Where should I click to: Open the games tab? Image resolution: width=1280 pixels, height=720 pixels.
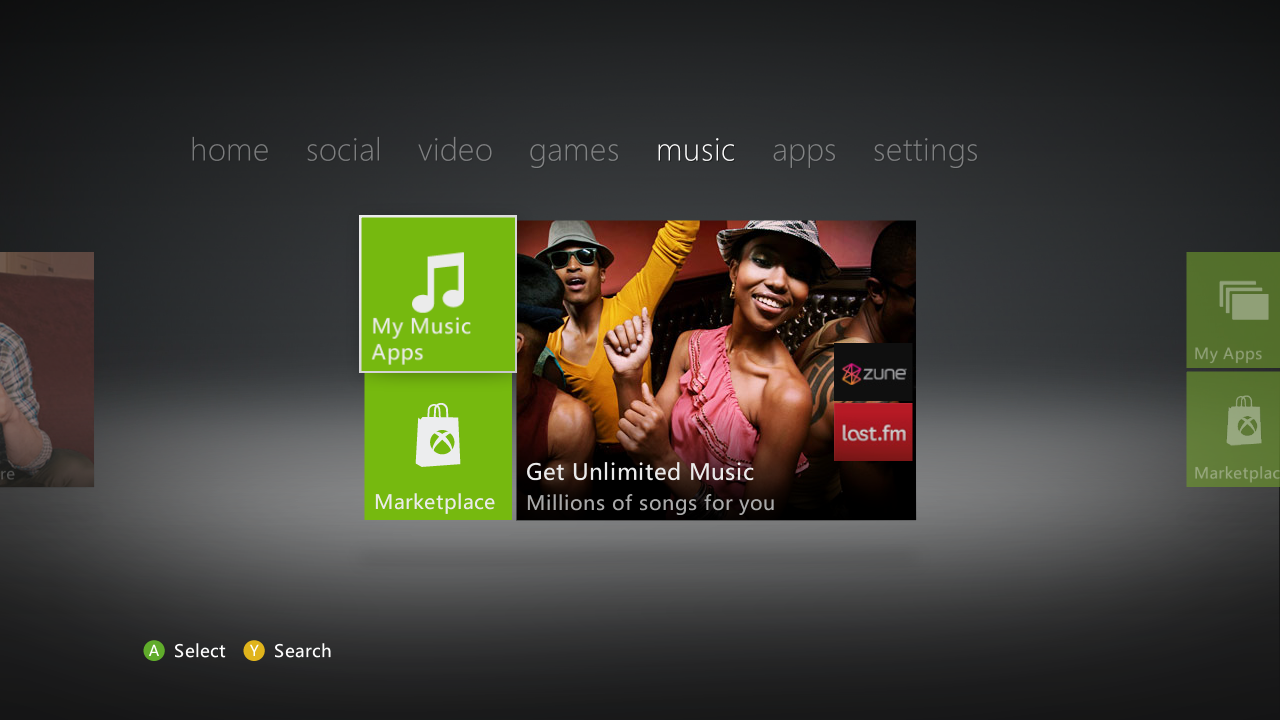click(574, 151)
